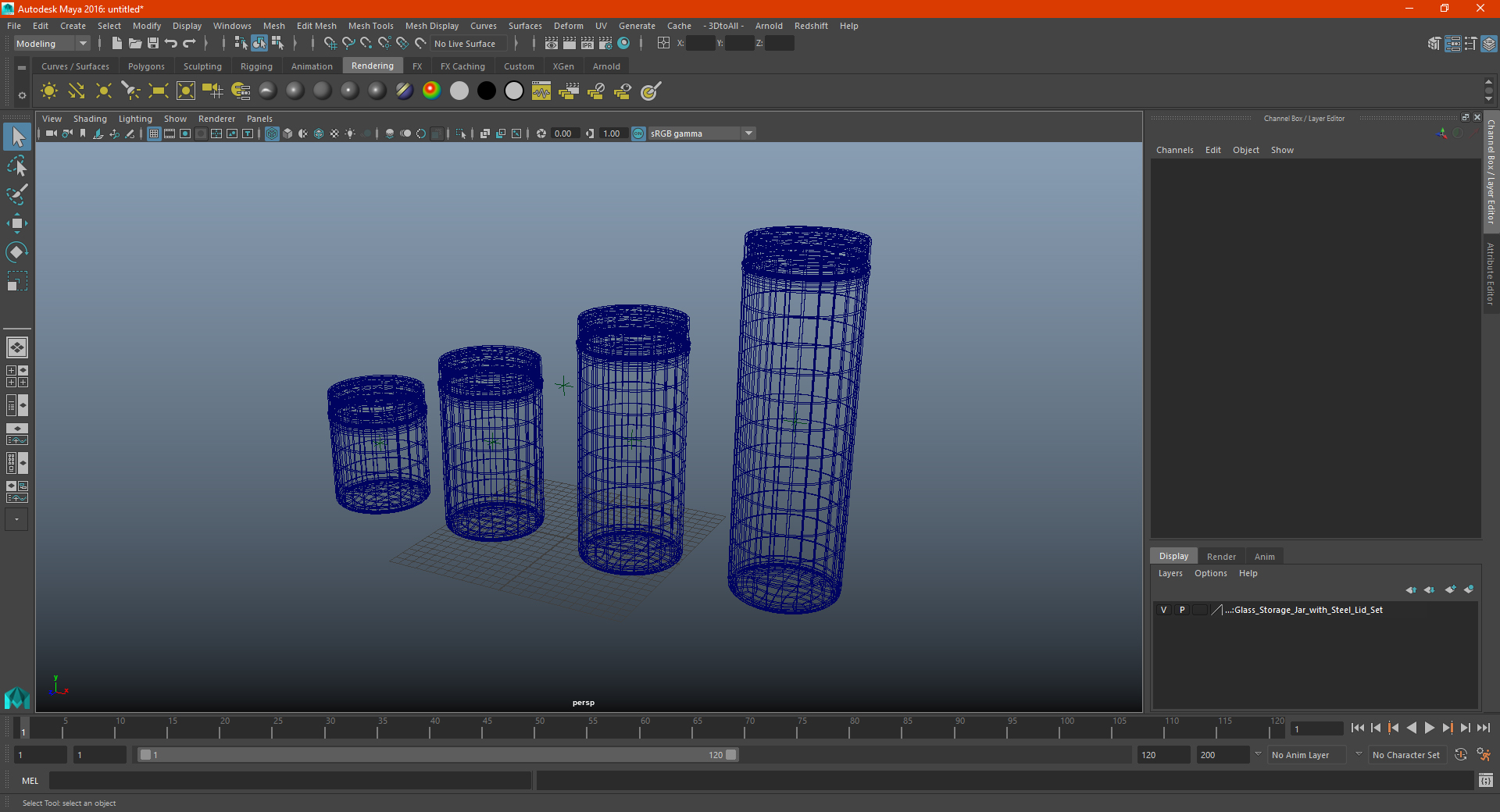Click the light gray material sphere

[x=459, y=91]
